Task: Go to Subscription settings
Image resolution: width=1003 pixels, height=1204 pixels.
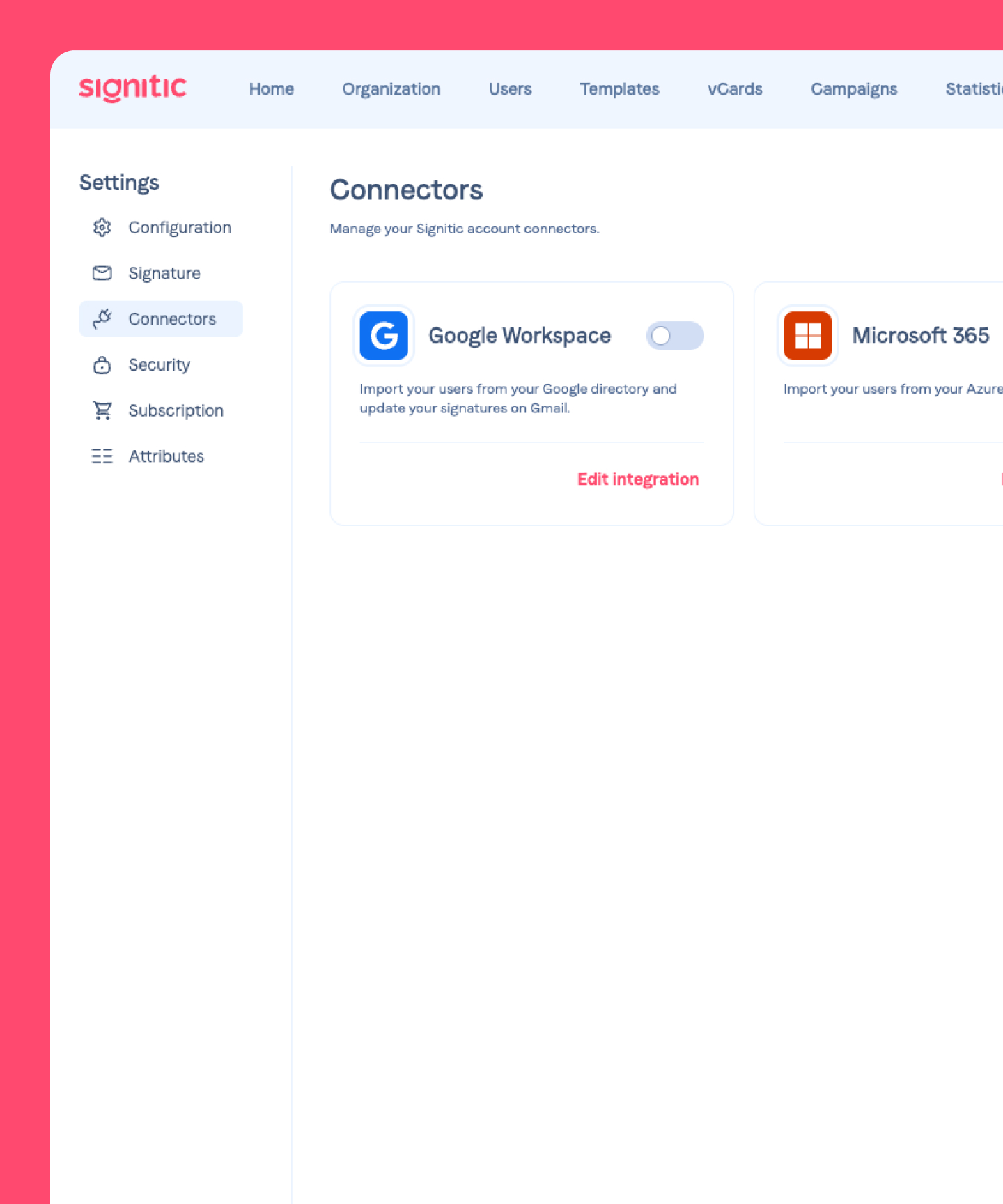Action: coord(162,410)
